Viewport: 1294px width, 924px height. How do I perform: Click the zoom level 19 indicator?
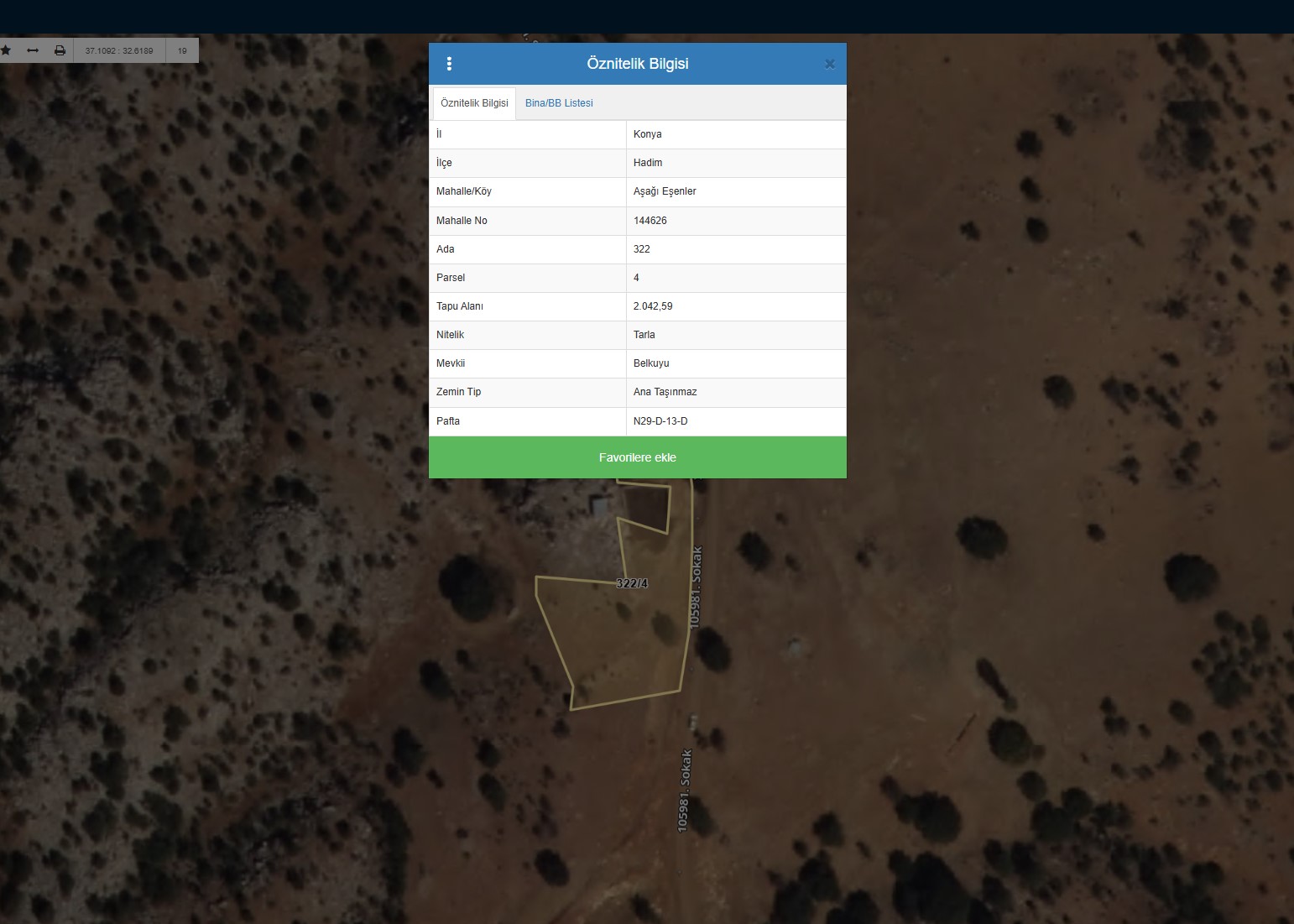coord(182,50)
